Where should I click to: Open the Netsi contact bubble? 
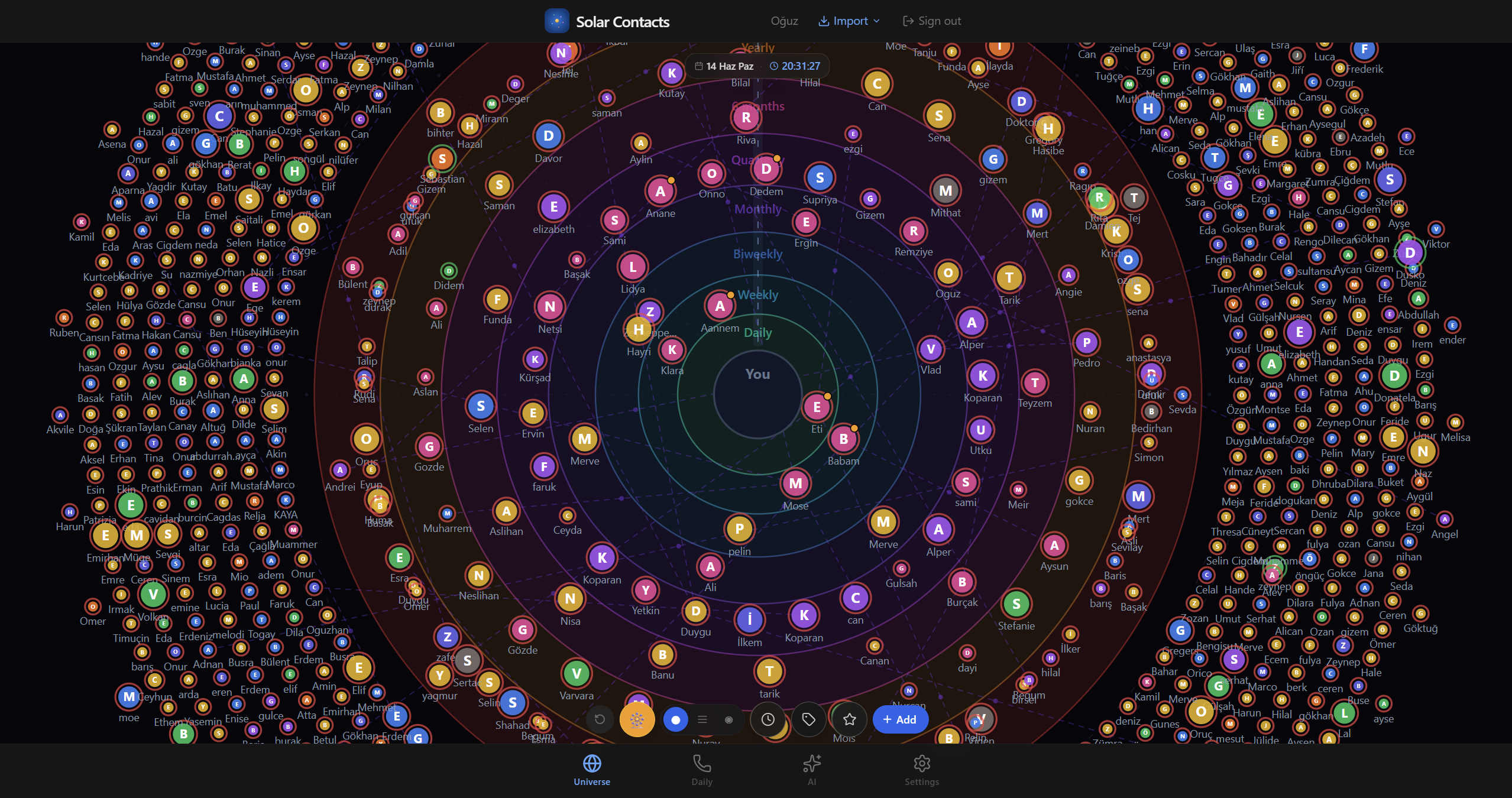[550, 306]
